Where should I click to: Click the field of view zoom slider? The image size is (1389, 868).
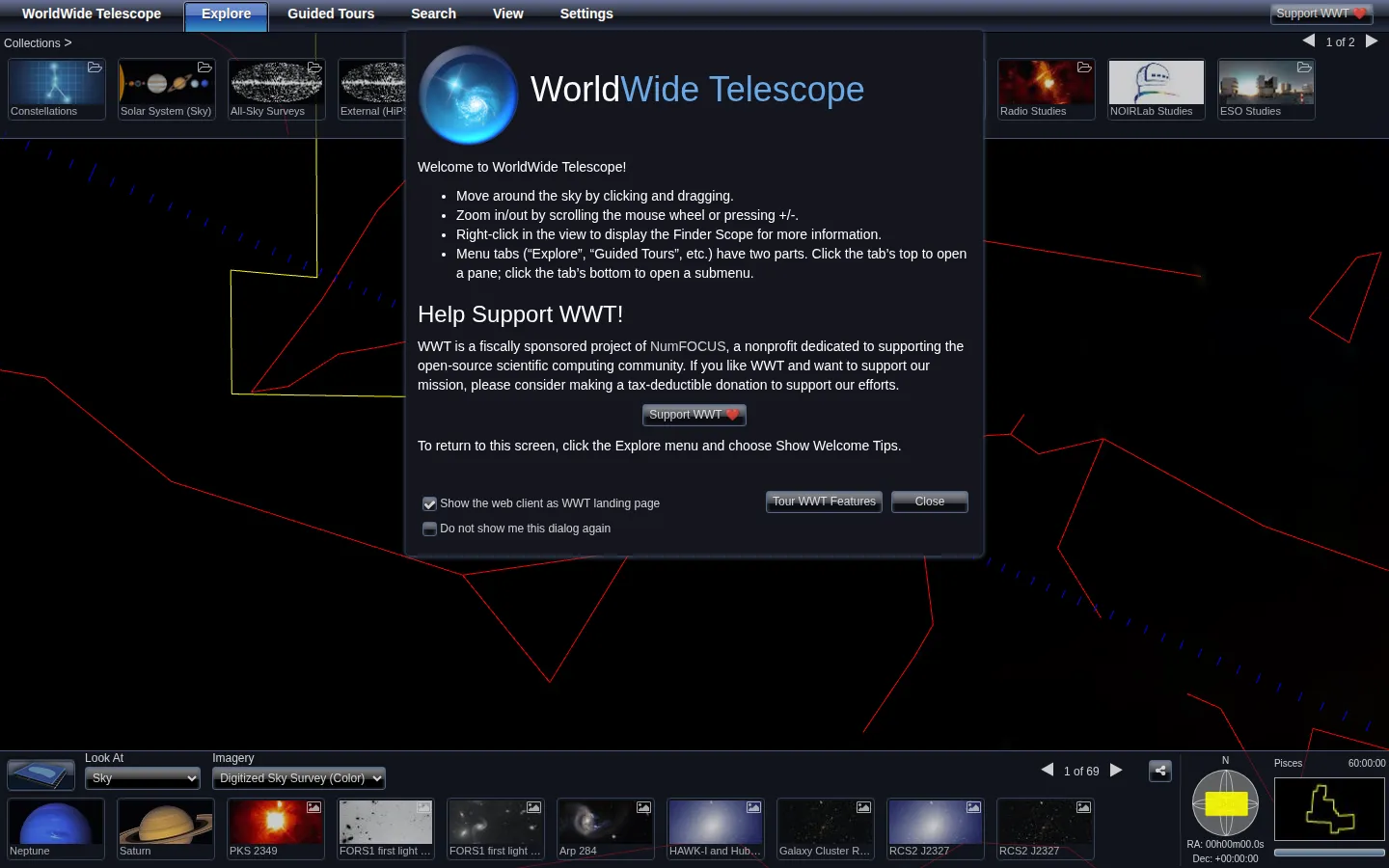[x=1329, y=853]
